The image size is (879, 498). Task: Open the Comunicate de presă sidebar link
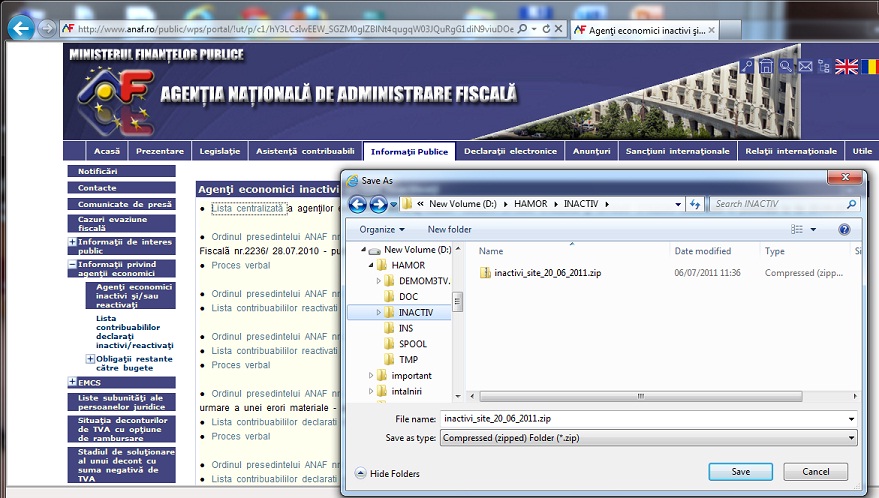122,204
